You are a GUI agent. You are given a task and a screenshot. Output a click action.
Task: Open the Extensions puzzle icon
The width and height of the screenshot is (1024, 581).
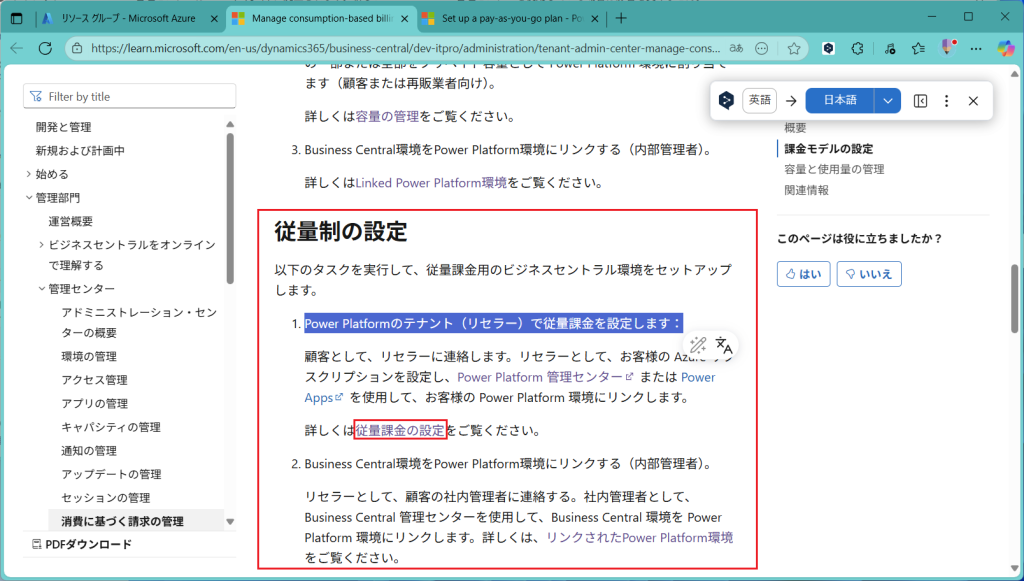click(857, 48)
